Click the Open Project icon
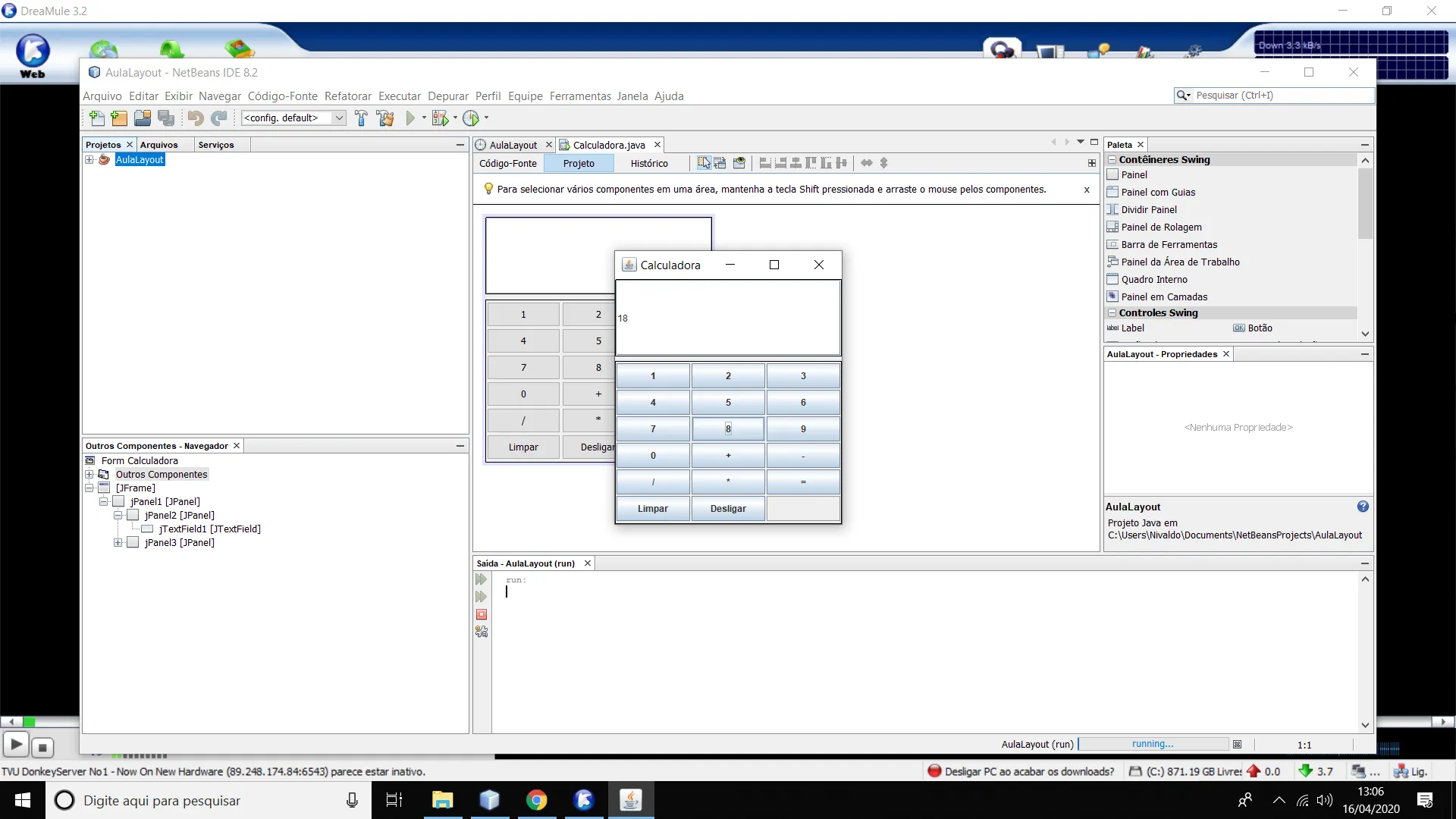1456x819 pixels. (x=143, y=118)
